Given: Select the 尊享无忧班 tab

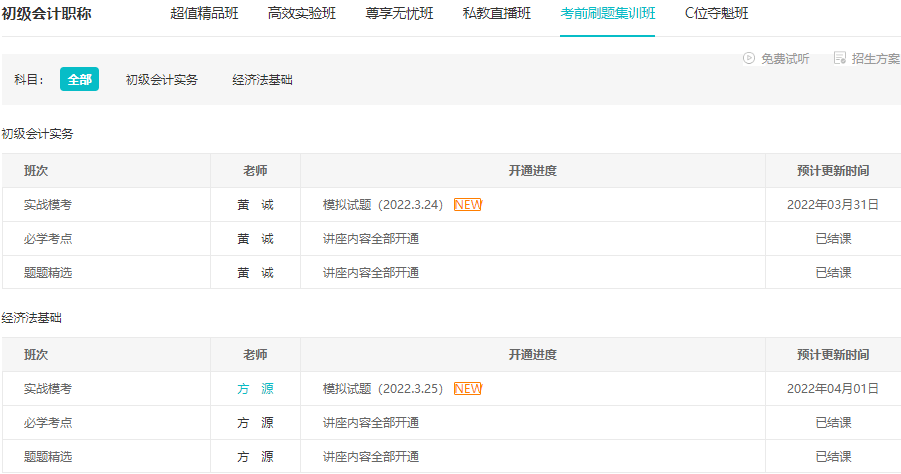Looking at the screenshot, I should point(399,14).
